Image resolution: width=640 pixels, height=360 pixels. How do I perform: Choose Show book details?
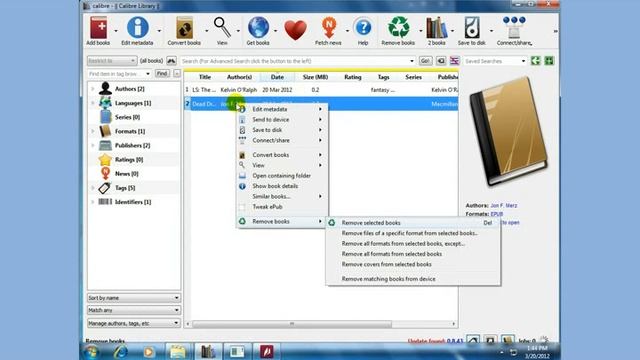[x=282, y=186]
